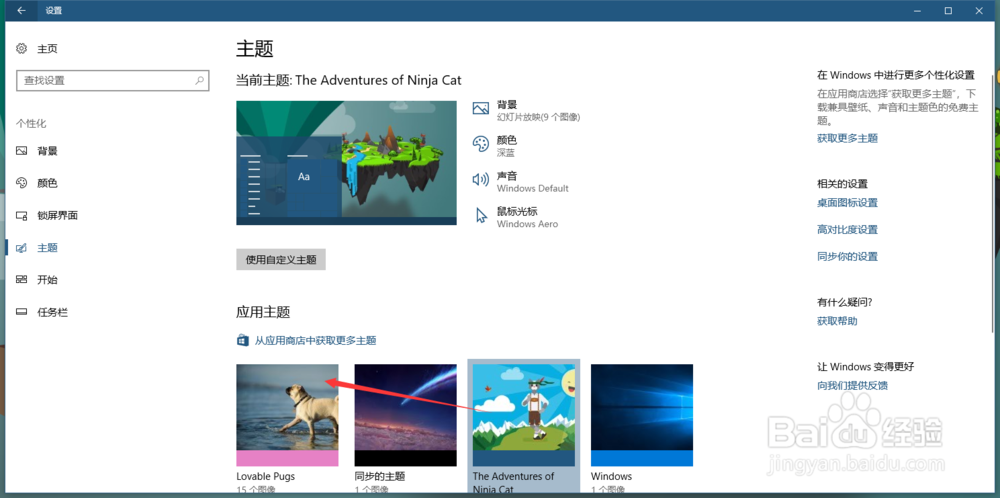Apply the 同步的主题 thumbnail
This screenshot has width=1000, height=498.
tap(406, 415)
